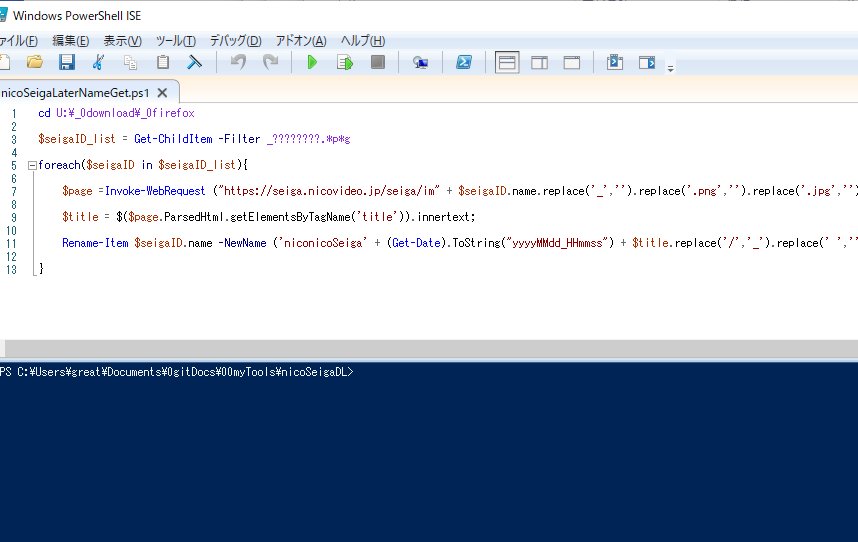The image size is (858, 542).
Task: Open a script with the folder icon
Action: 35,62
